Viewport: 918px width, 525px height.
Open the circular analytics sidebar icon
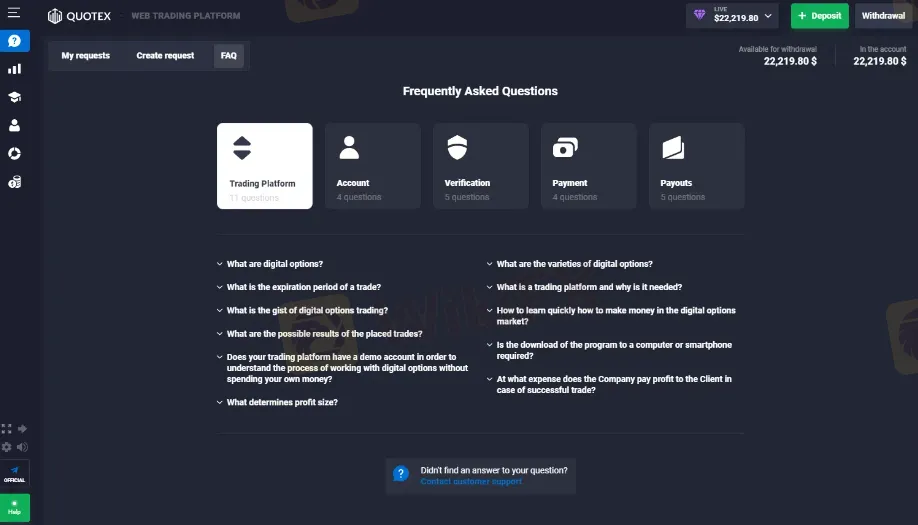pos(15,153)
